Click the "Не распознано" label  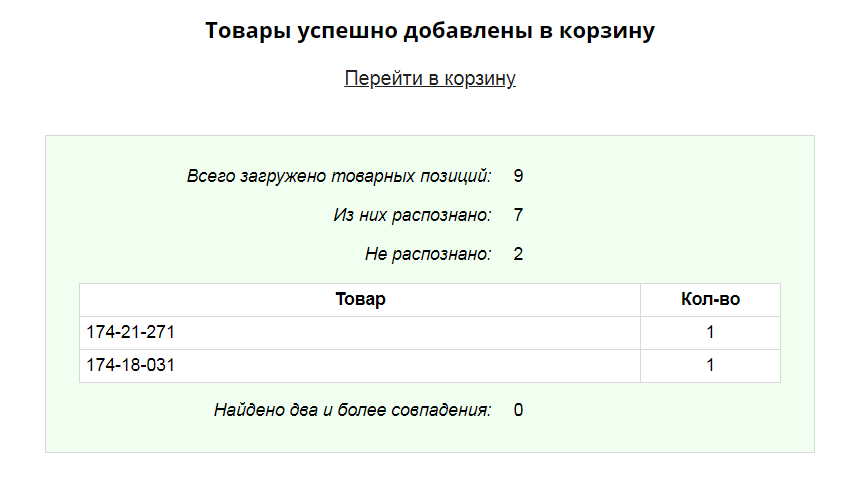[428, 254]
